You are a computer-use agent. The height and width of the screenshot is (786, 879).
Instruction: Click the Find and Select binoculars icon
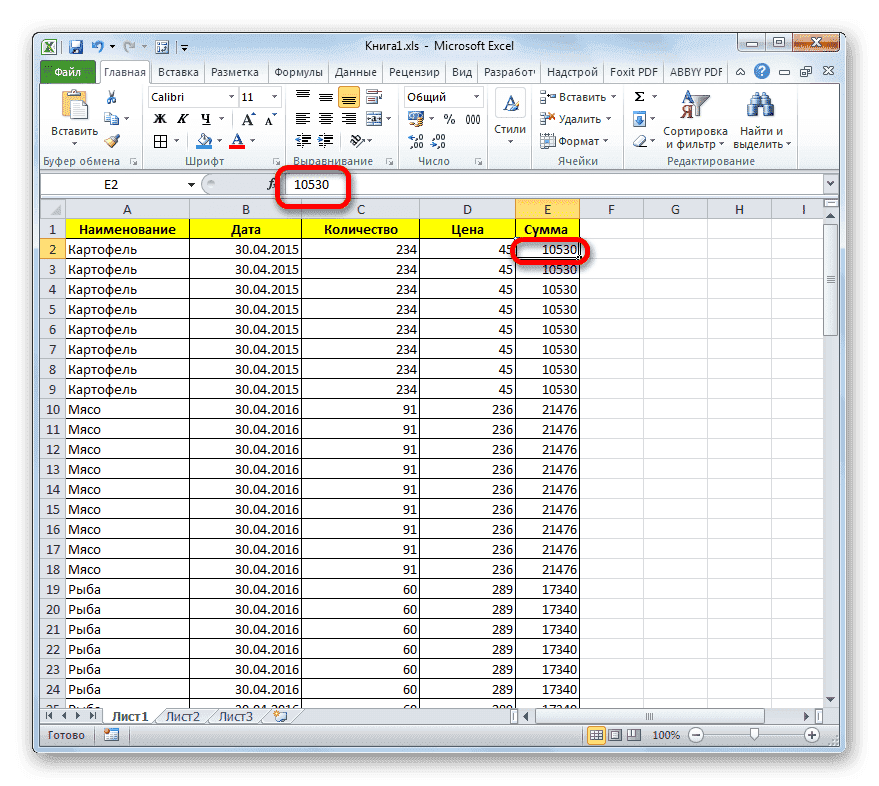[x=760, y=106]
